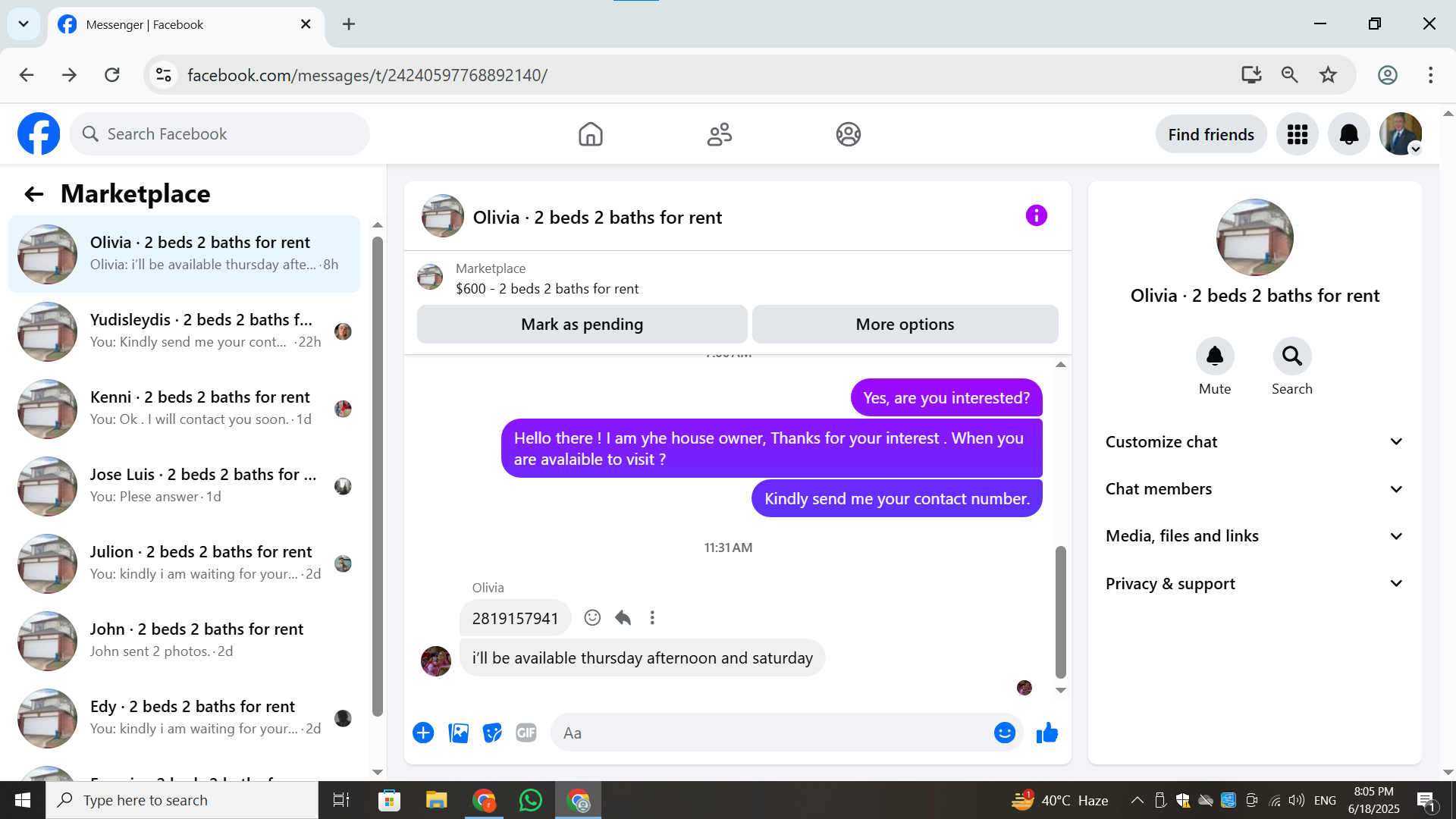Click the chat messages scrollbar
This screenshot has width=1456, height=819.
click(x=1061, y=612)
